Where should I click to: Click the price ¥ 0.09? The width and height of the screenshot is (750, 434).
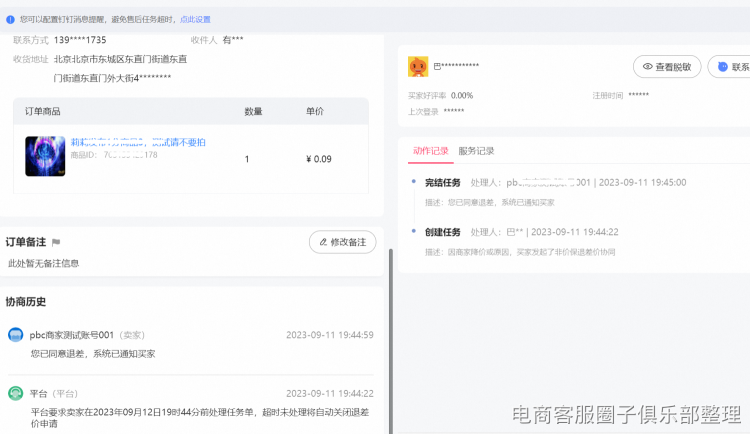(319, 159)
